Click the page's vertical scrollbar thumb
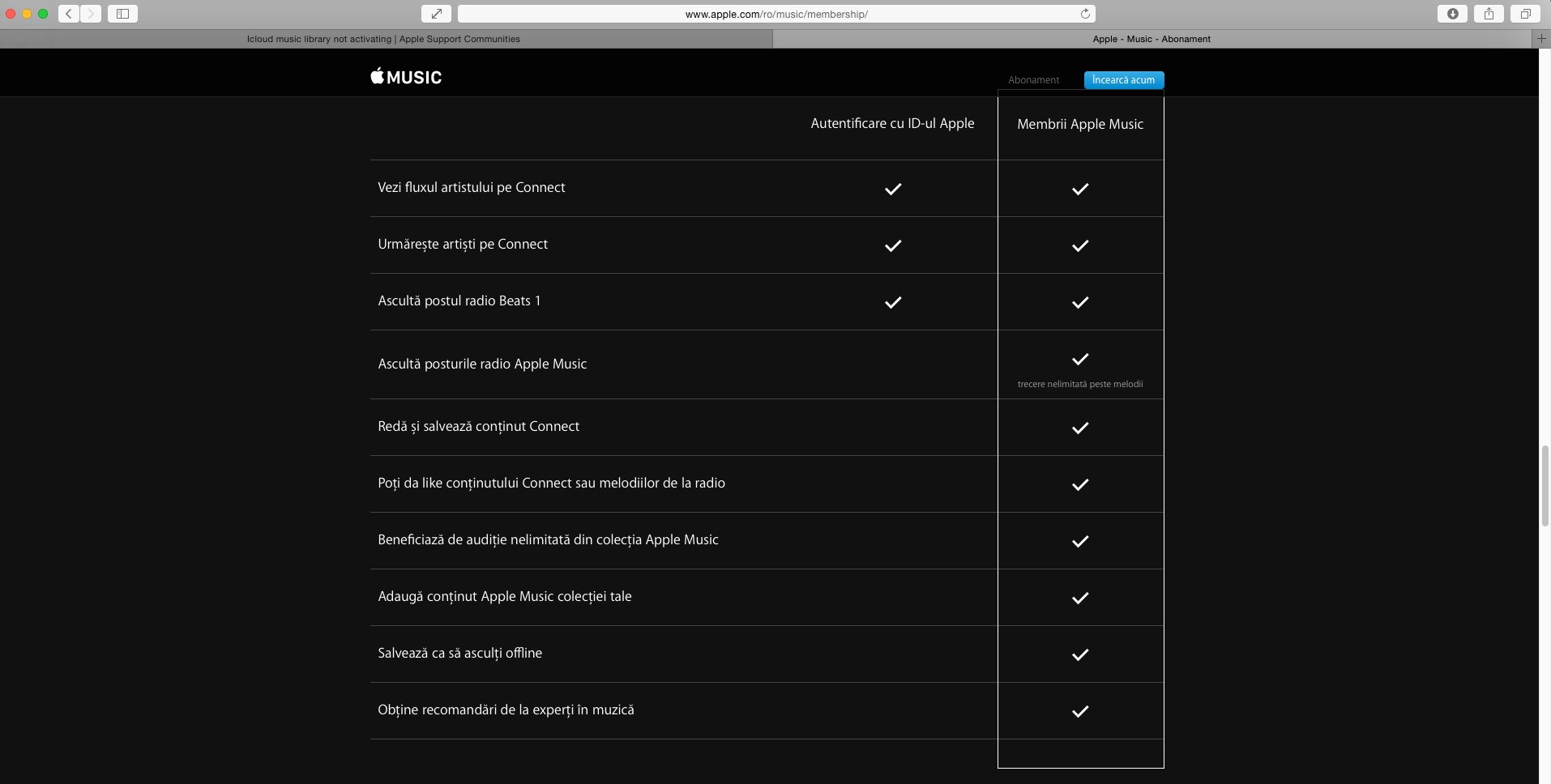 [x=1545, y=486]
